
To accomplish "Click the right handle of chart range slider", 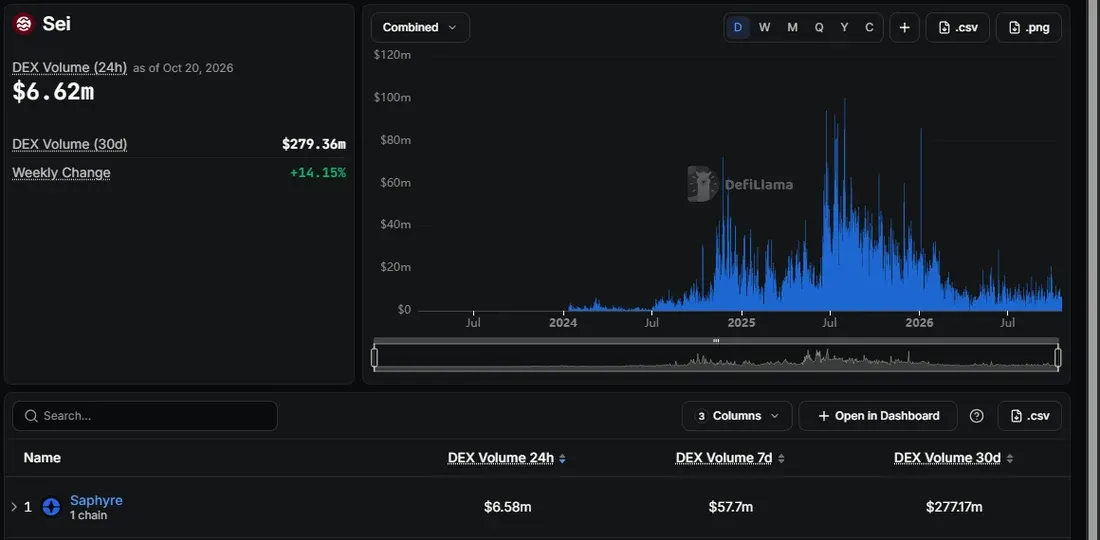I will (x=1058, y=358).
